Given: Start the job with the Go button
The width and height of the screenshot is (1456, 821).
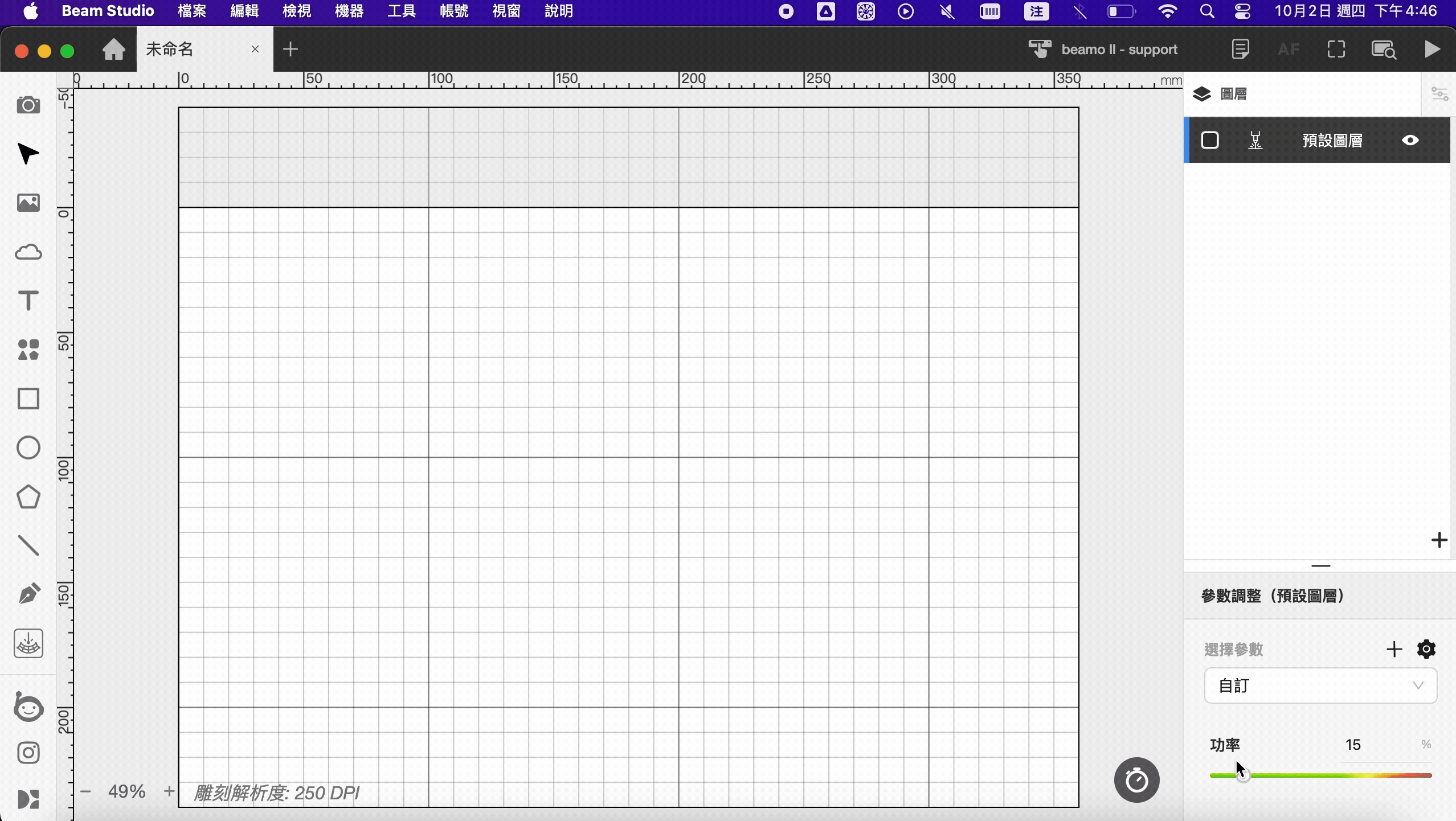Looking at the screenshot, I should tap(1432, 49).
